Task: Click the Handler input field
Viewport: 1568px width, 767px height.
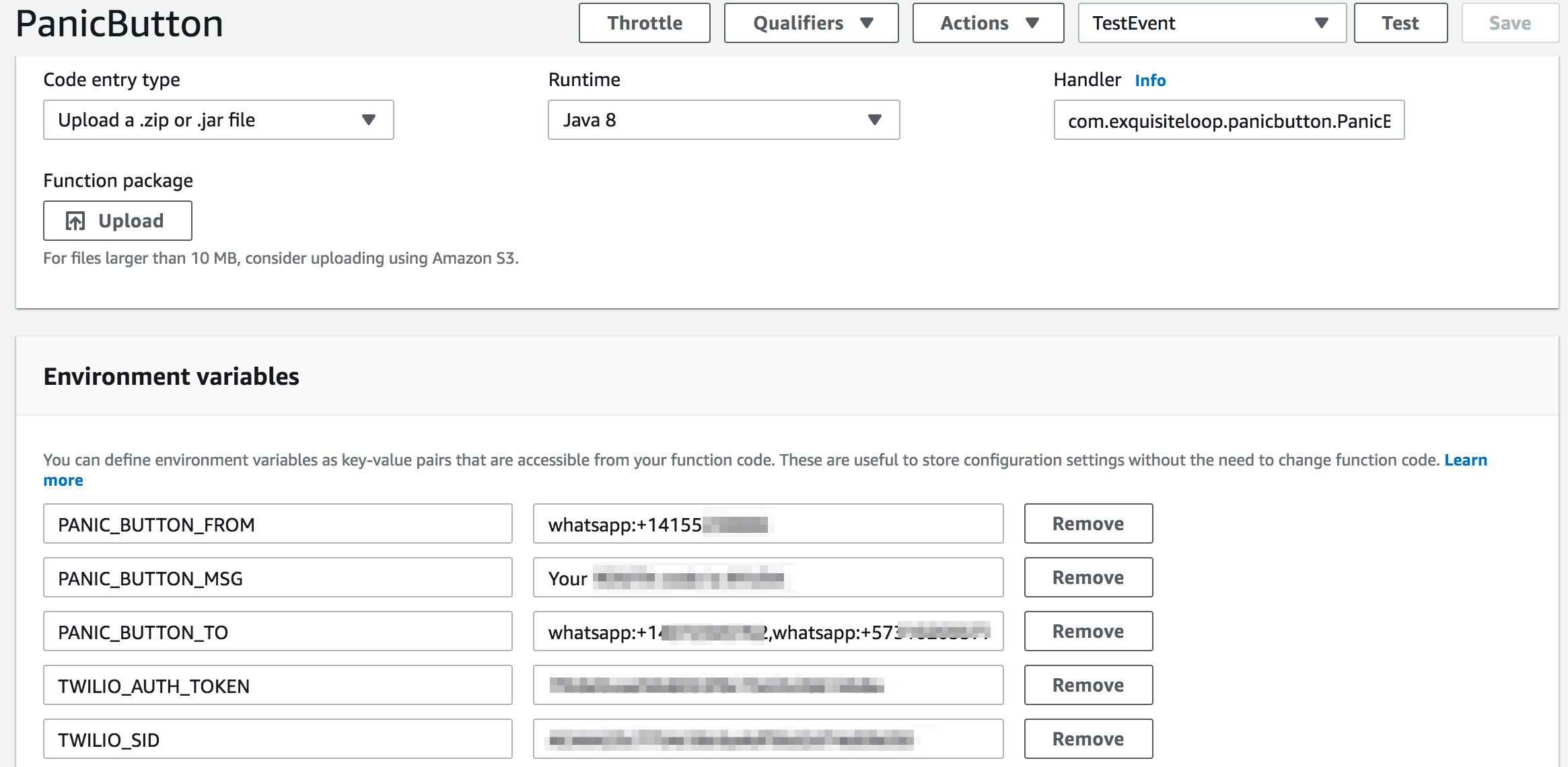Action: coord(1229,120)
